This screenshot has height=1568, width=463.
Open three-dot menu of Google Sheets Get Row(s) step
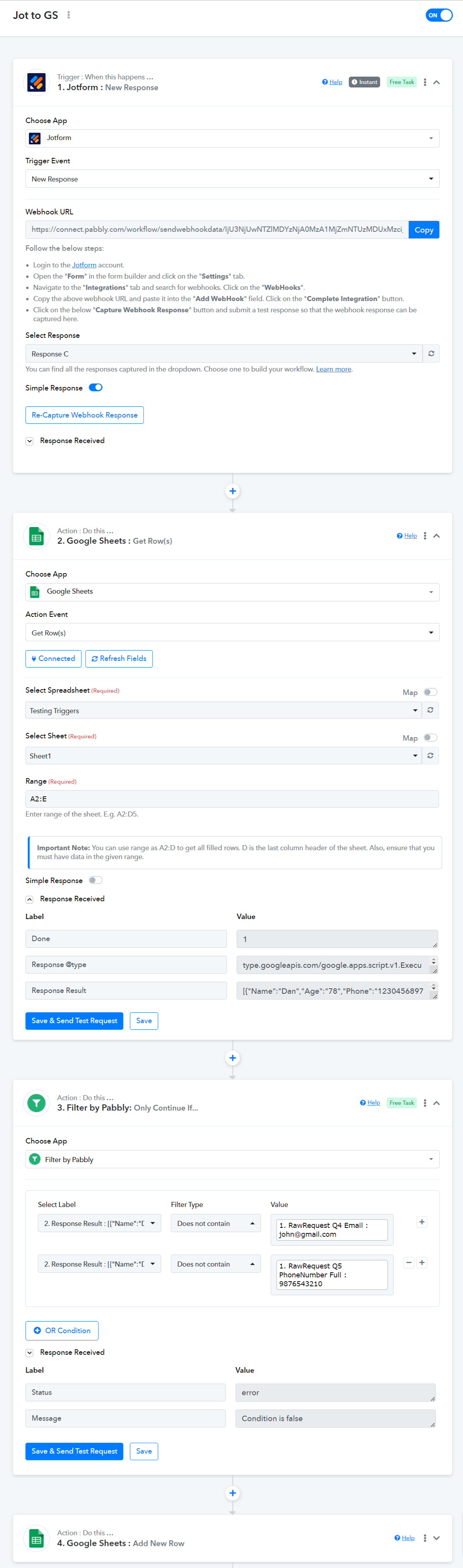pos(425,536)
